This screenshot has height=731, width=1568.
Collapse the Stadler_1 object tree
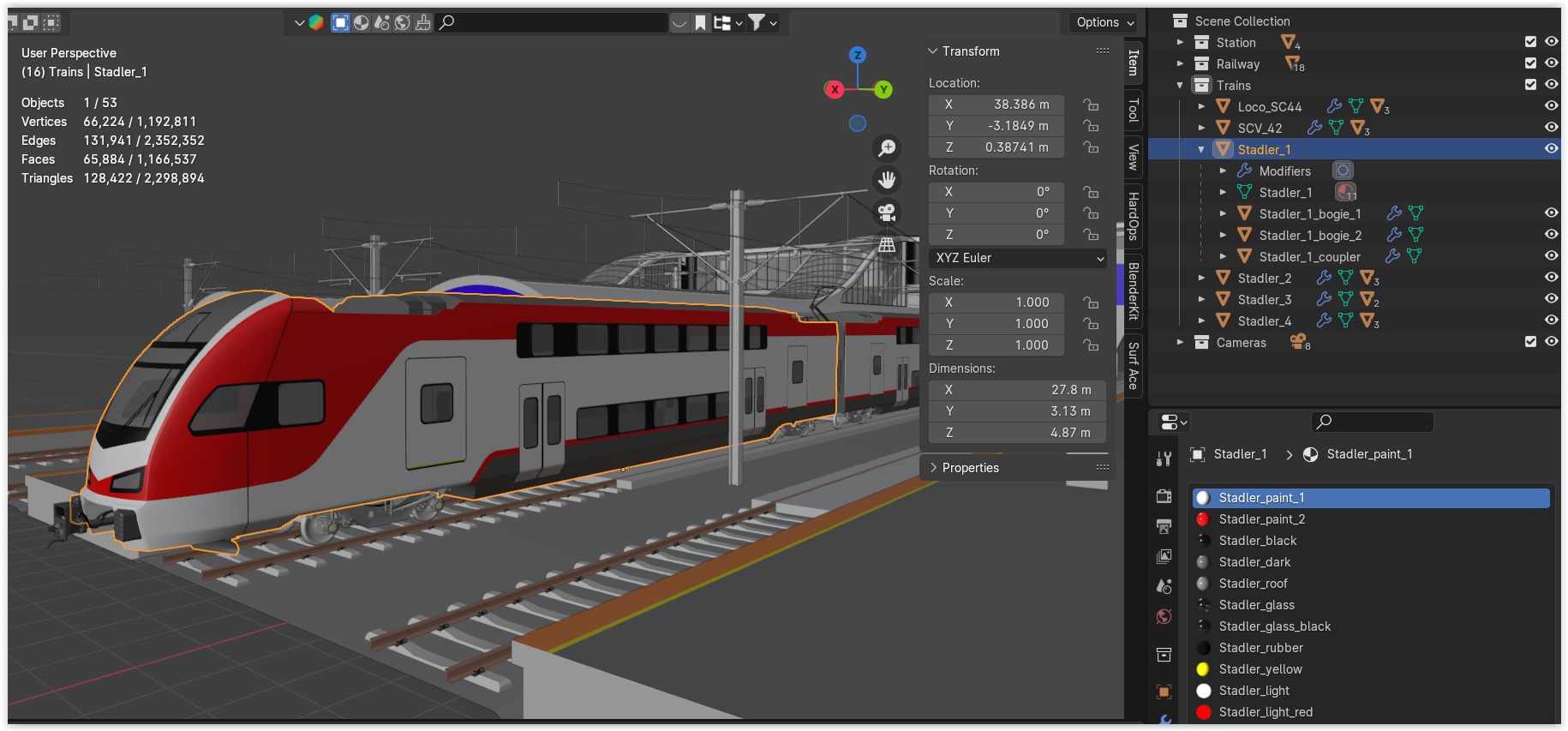click(x=1201, y=149)
